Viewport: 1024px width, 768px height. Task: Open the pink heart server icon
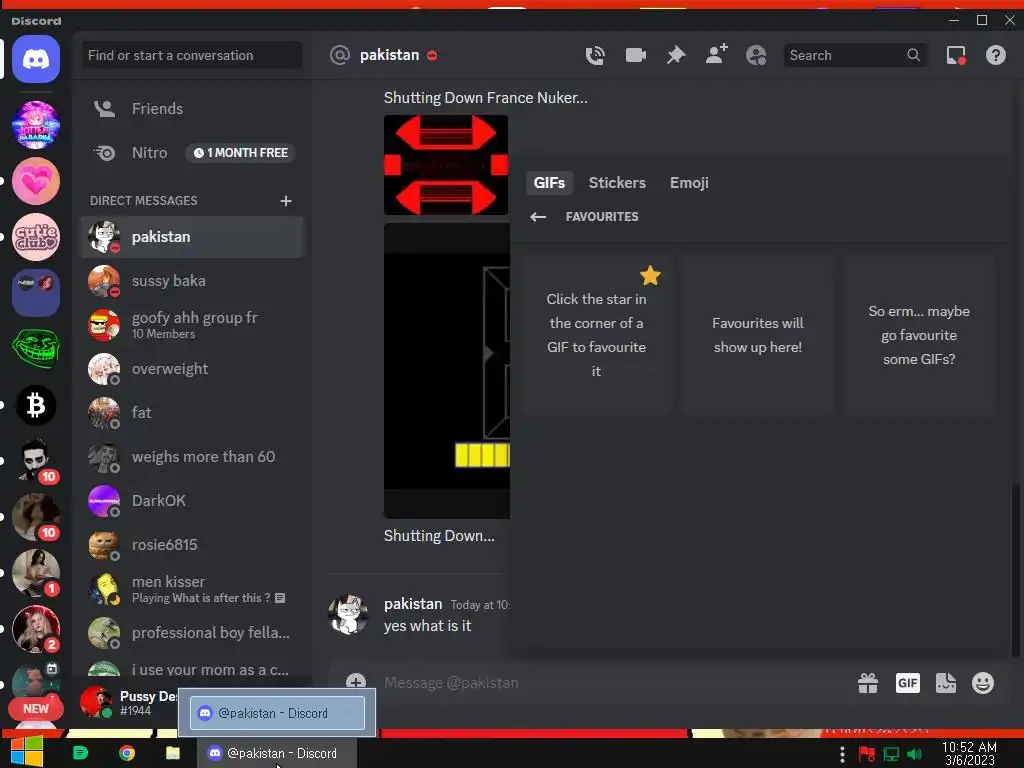coord(36,181)
